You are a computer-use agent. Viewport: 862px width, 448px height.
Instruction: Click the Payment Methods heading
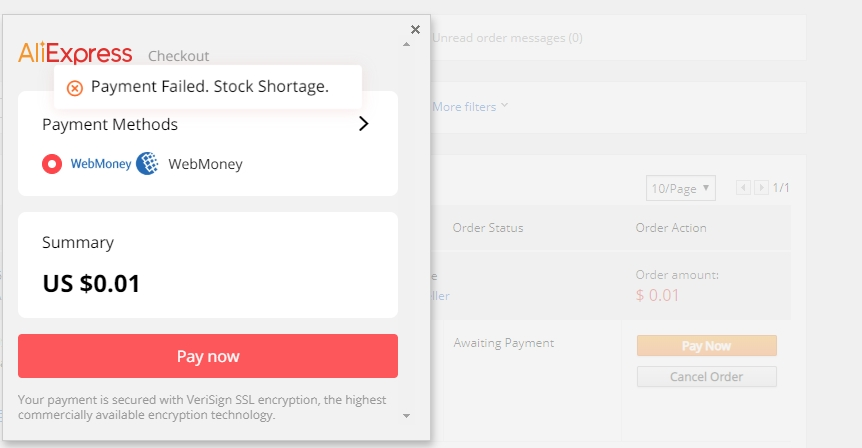[x=110, y=125]
